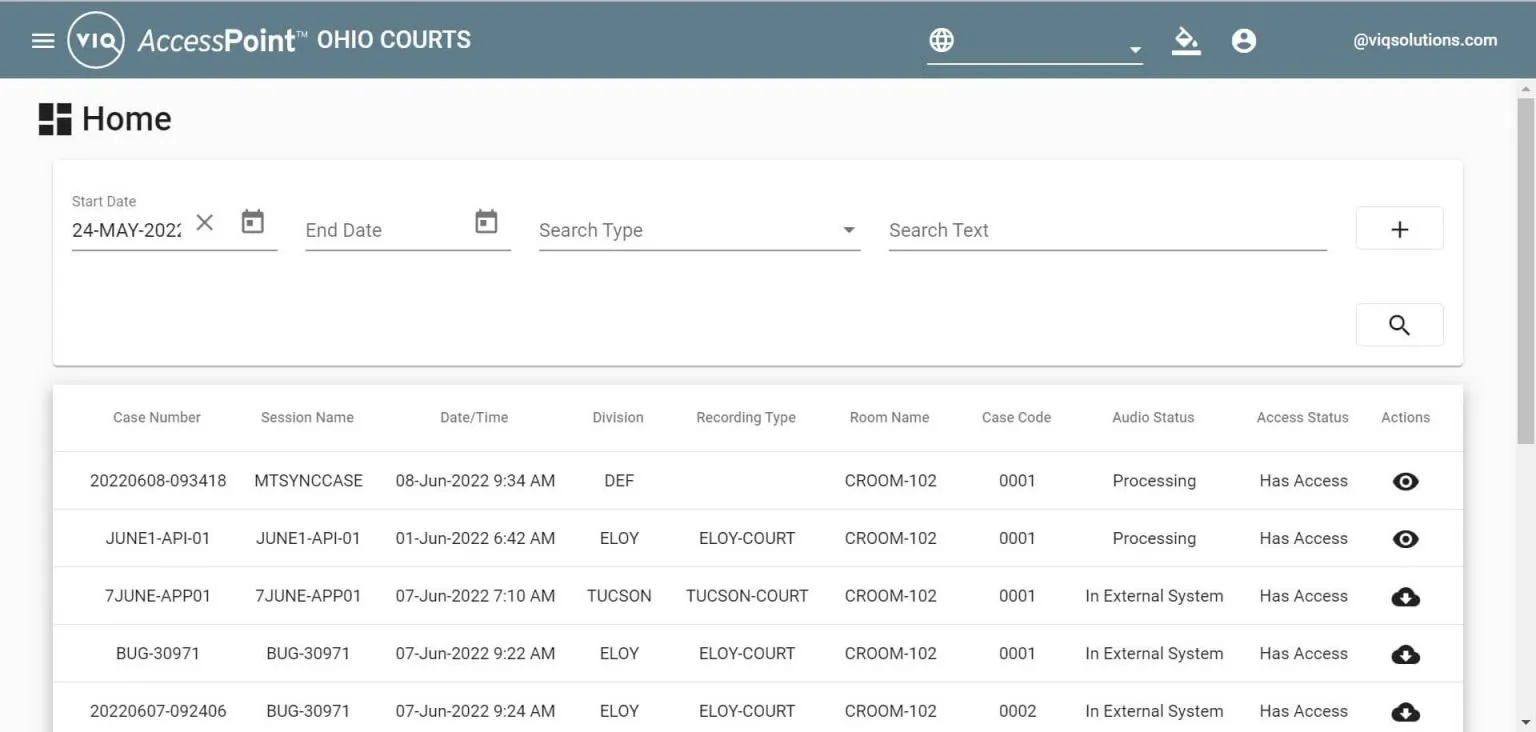Click into the Search Text field

point(1107,230)
